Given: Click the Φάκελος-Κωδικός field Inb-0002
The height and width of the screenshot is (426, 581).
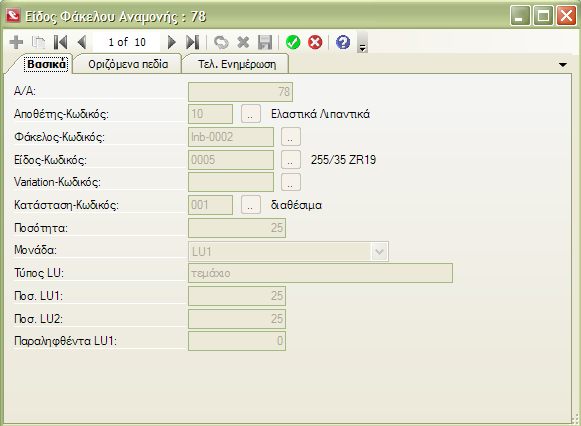Looking at the screenshot, I should pyautogui.click(x=231, y=137).
